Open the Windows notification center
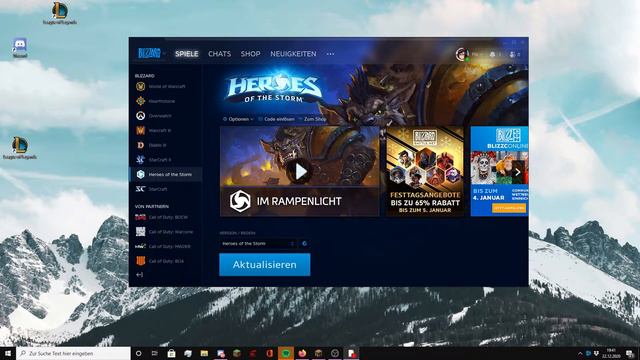The height and width of the screenshot is (360, 640). (630, 353)
